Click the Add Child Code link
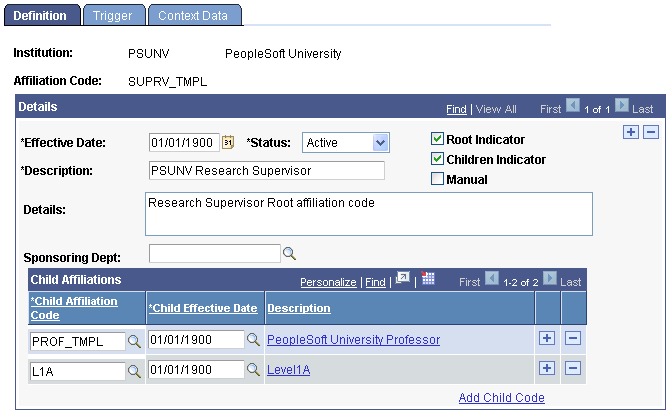The height and width of the screenshot is (415, 670). tap(502, 397)
